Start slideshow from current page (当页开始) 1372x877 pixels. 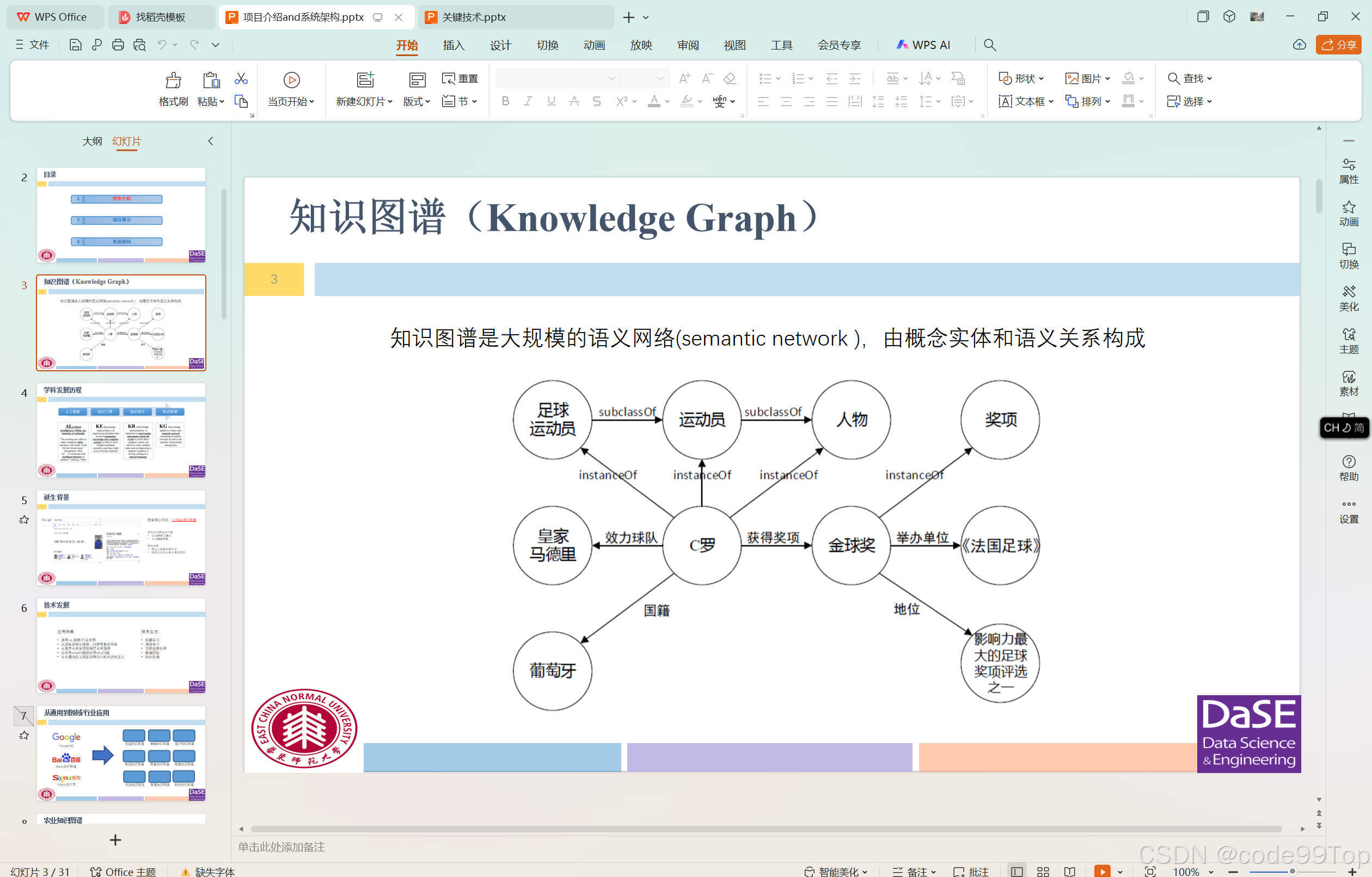(x=291, y=81)
